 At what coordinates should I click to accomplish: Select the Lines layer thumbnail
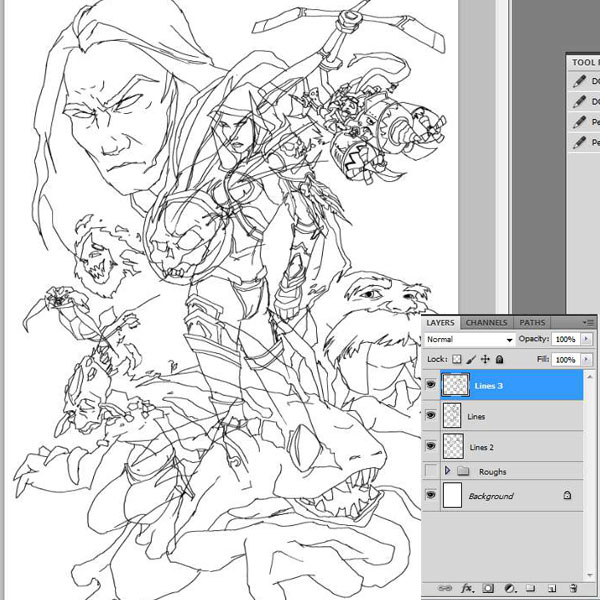point(452,416)
